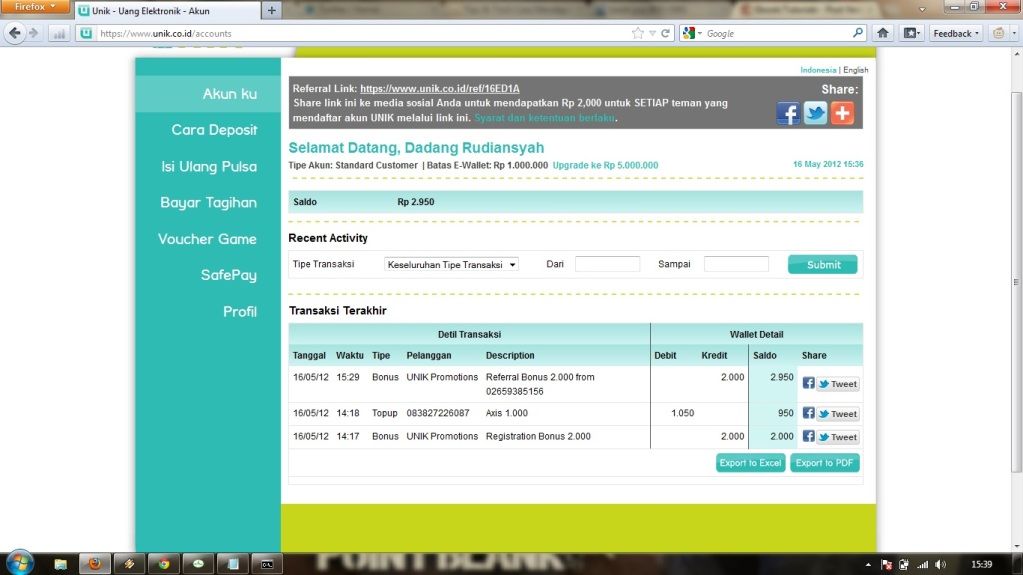Expand the Feedback dropdown button
This screenshot has height=575, width=1023.
pos(956,33)
